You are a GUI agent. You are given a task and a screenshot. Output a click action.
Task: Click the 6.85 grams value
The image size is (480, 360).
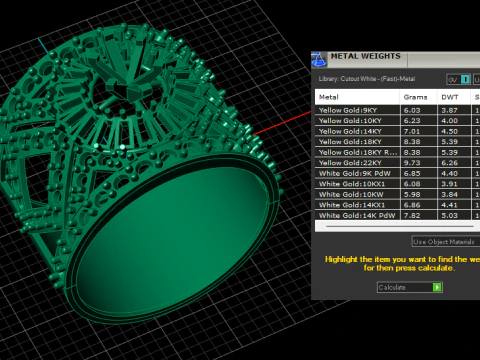(x=412, y=173)
